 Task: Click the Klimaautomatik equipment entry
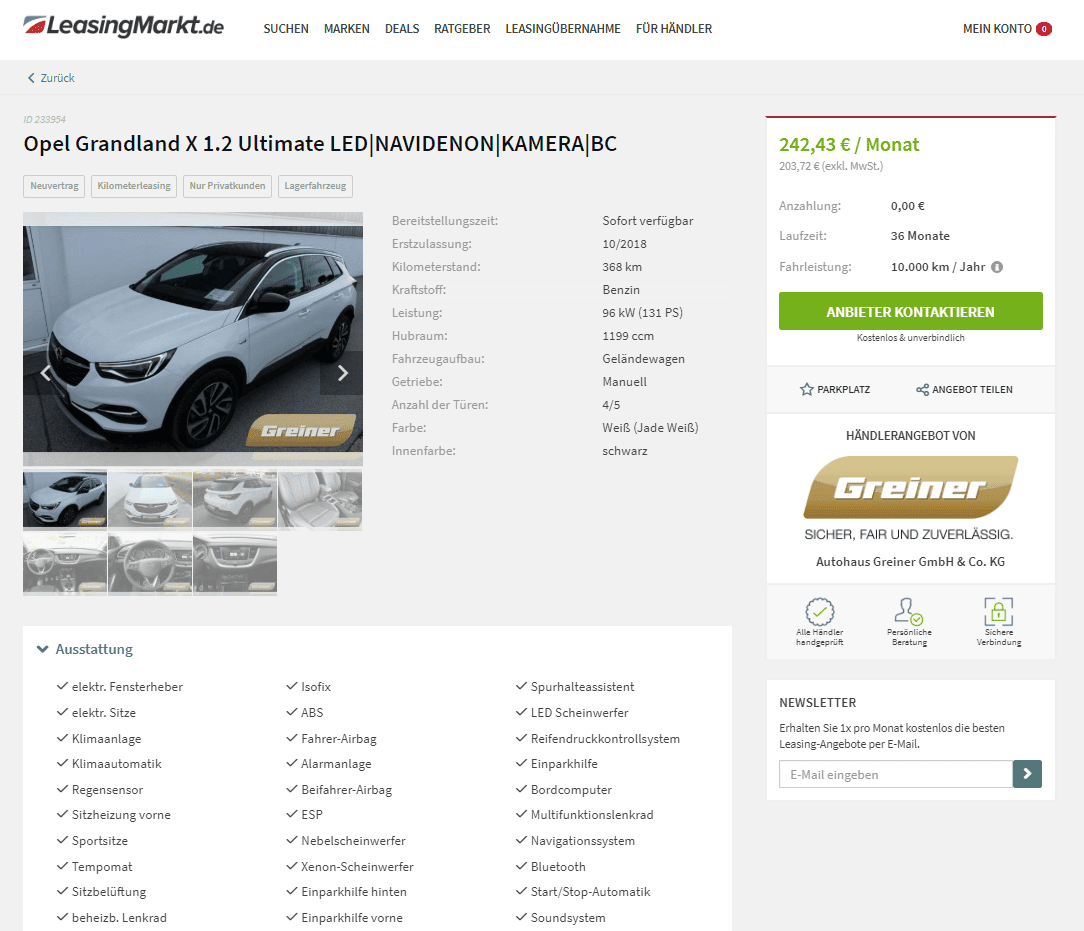click(x=117, y=764)
